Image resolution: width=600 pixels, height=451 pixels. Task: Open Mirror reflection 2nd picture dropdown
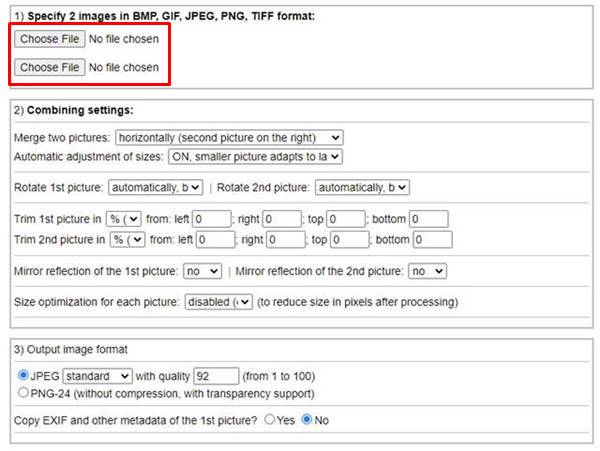point(427,271)
